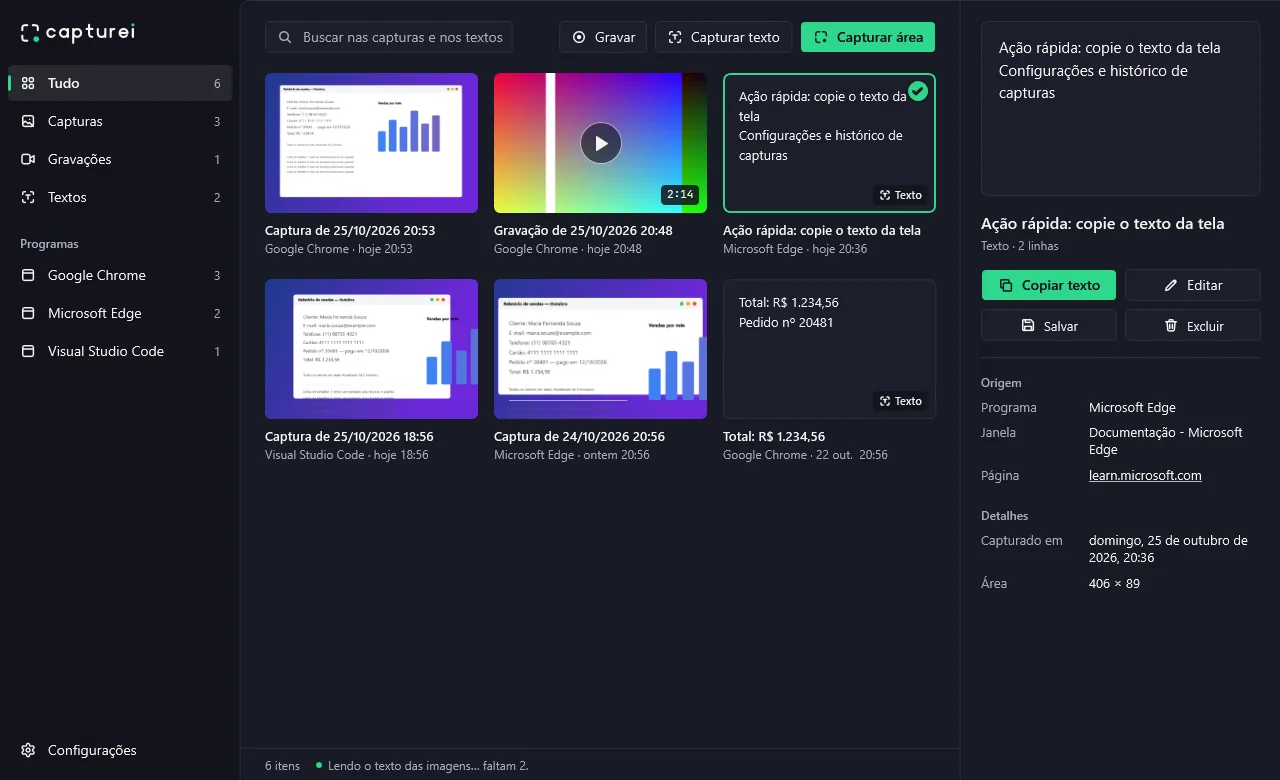The width and height of the screenshot is (1280, 780).
Task: Focus the Buscar nas capturas search field
Action: pos(389,37)
